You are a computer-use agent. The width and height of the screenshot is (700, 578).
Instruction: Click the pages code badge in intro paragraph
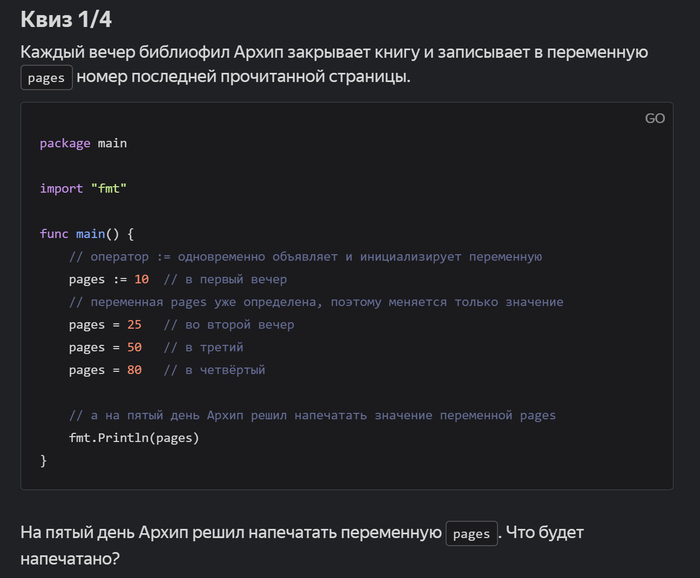click(47, 79)
